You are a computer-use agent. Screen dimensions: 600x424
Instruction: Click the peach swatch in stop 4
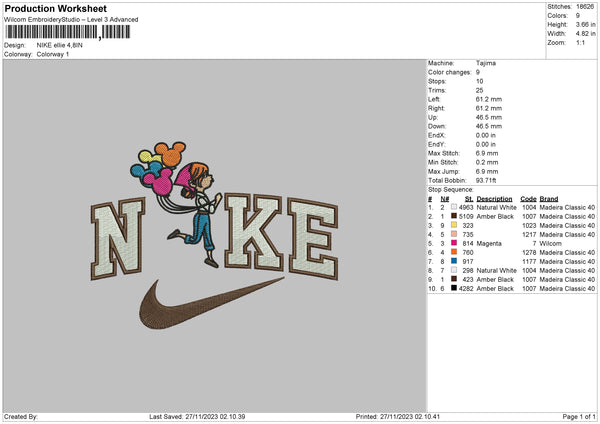(x=454, y=234)
